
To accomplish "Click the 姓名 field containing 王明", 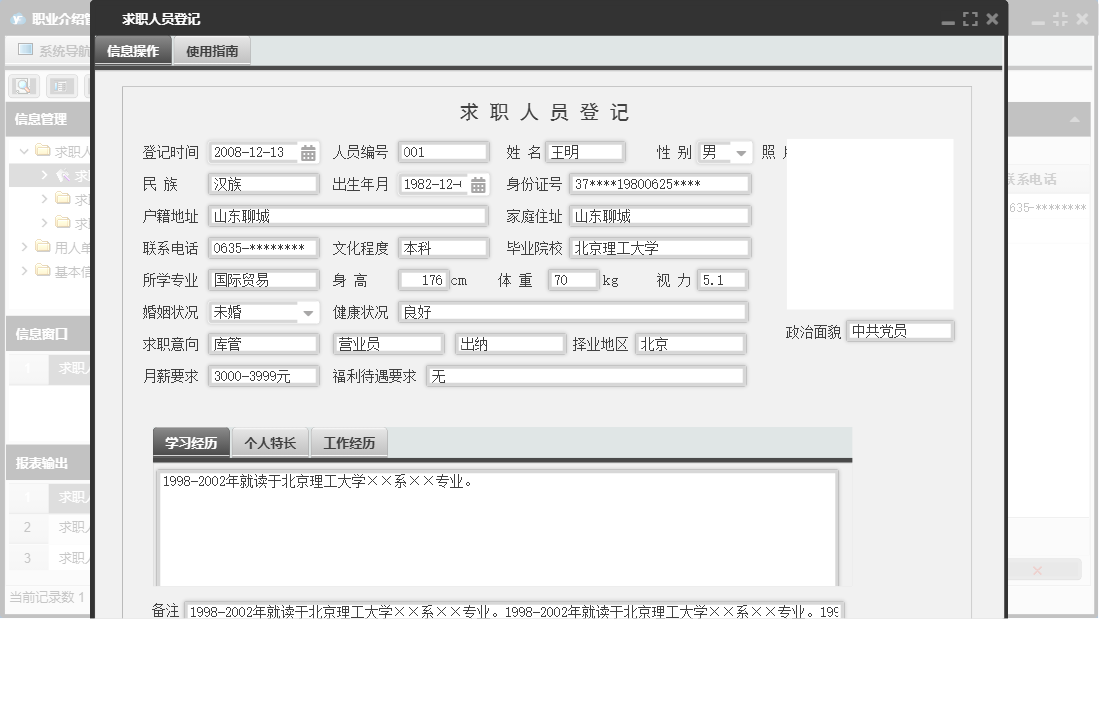I will (x=585, y=152).
